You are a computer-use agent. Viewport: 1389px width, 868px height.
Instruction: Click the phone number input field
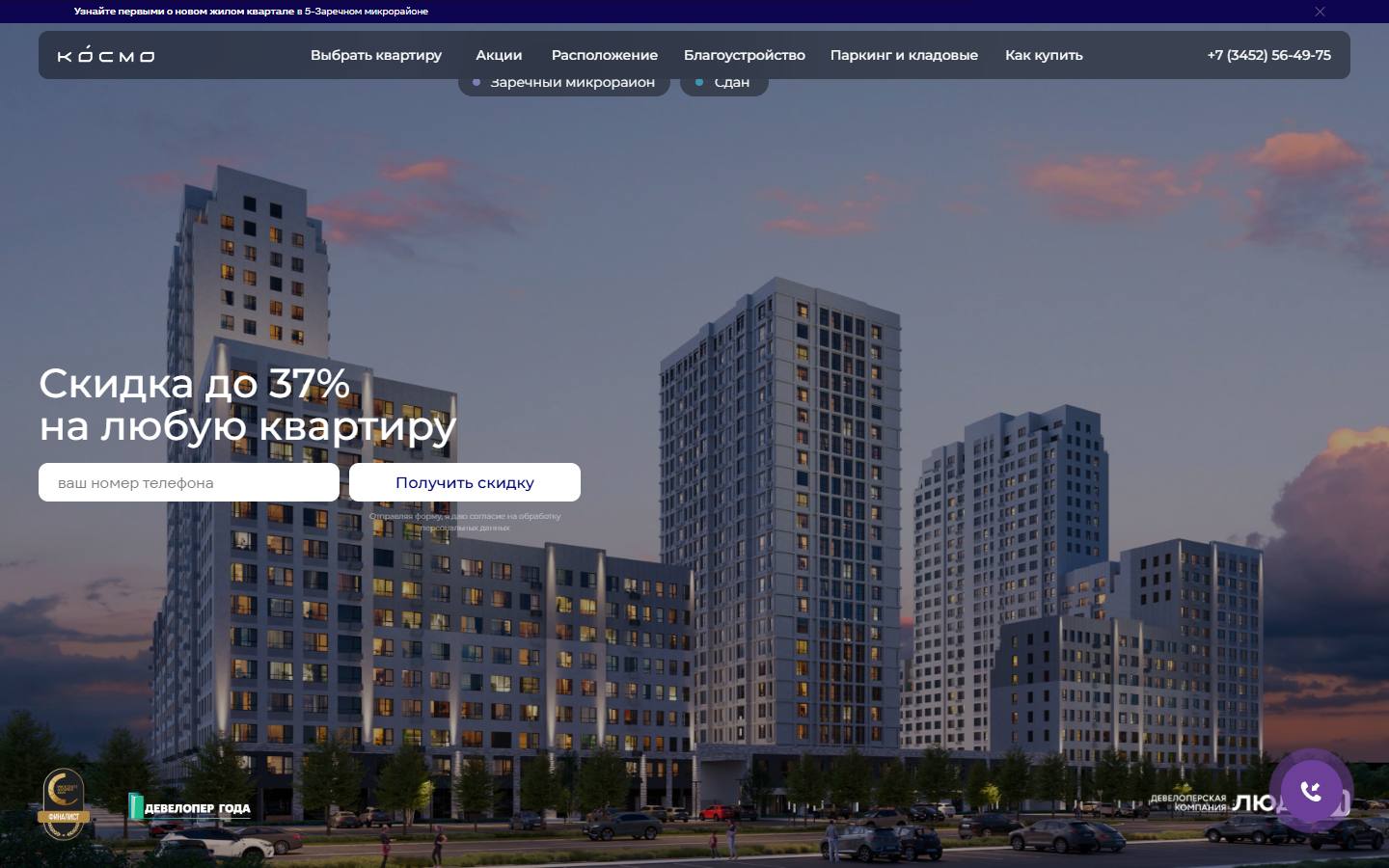pyautogui.click(x=189, y=482)
